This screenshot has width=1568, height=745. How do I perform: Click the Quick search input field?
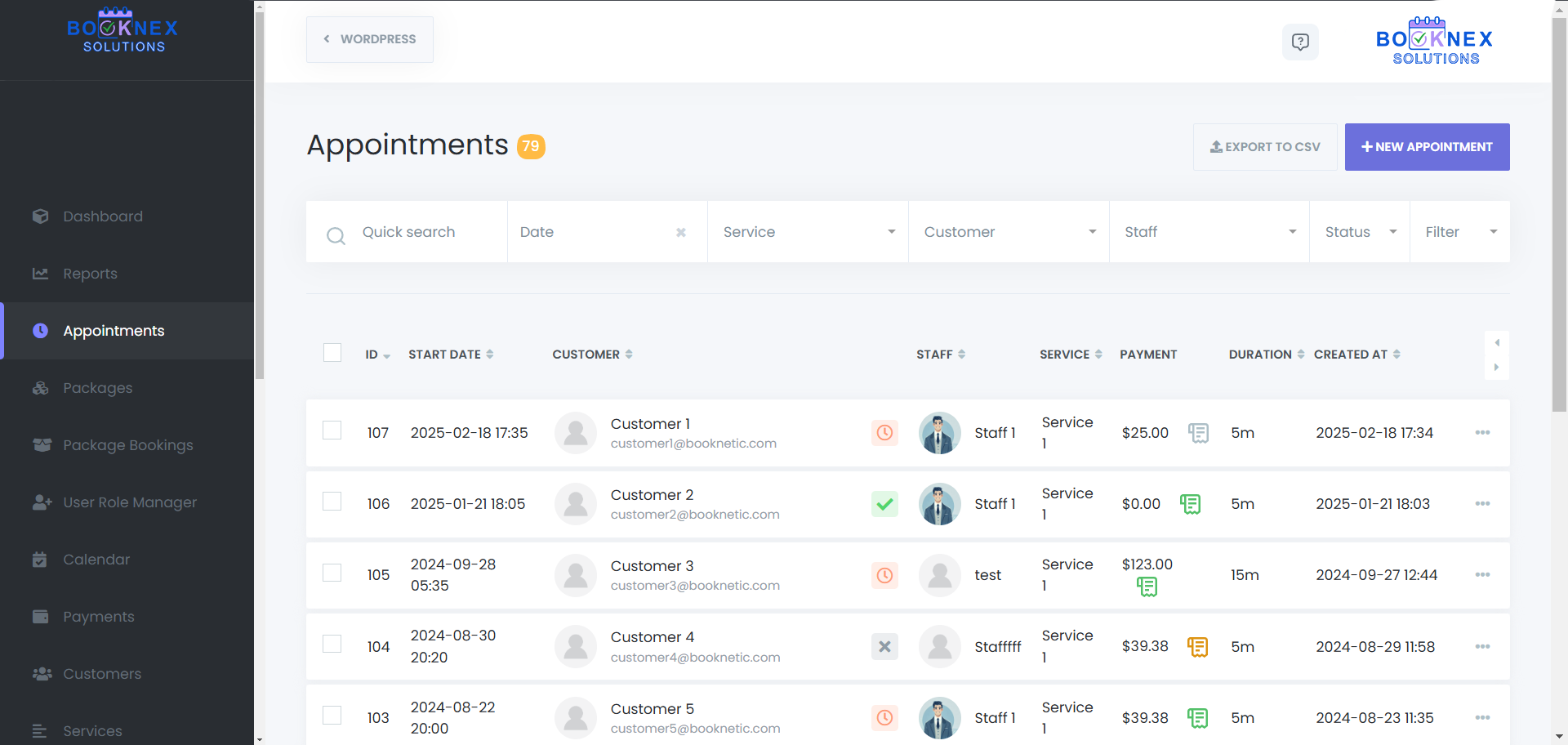click(x=425, y=232)
